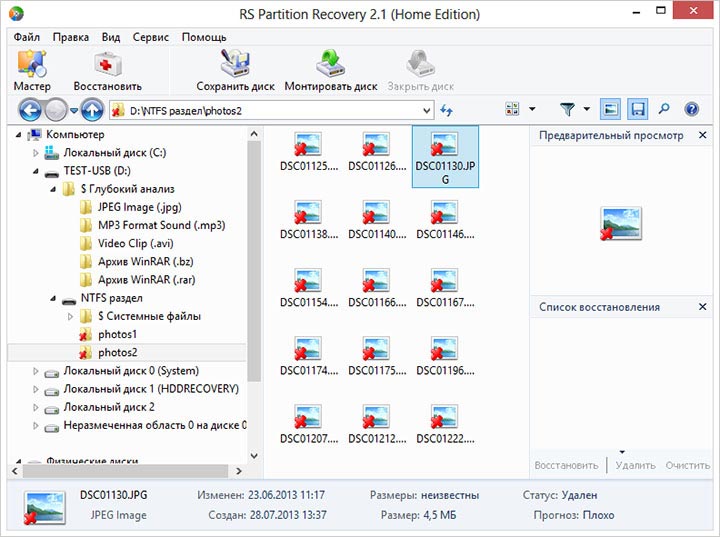
Task: Select the photos1 folder in tree
Action: 117,334
